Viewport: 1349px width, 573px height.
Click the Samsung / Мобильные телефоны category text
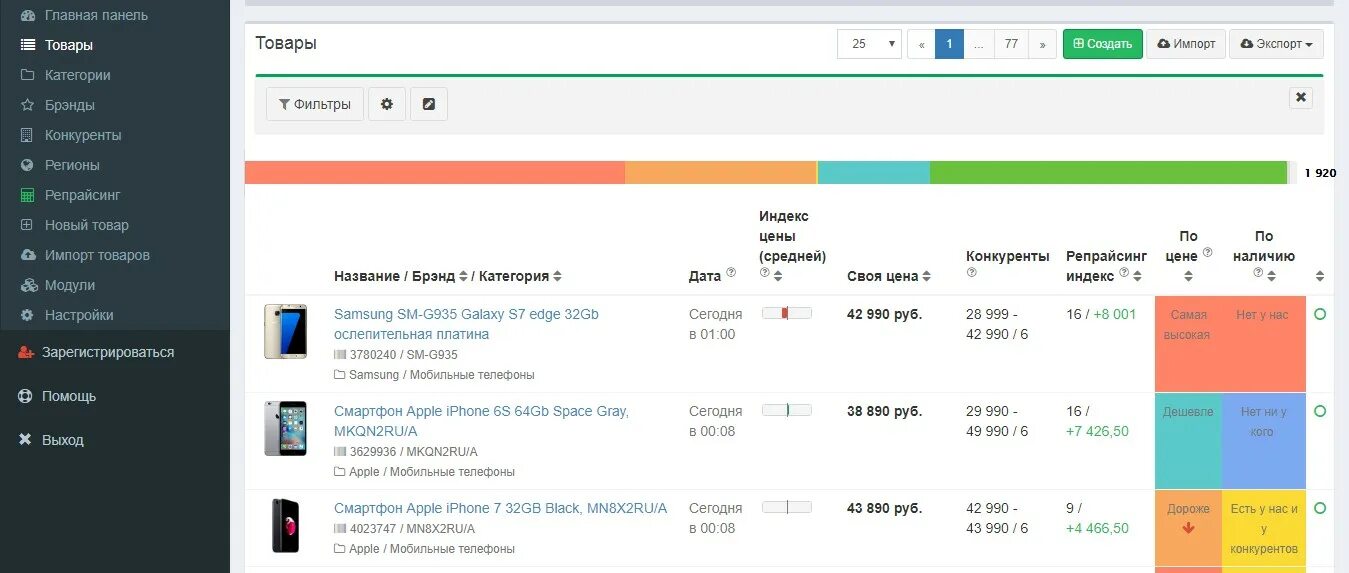(x=441, y=375)
